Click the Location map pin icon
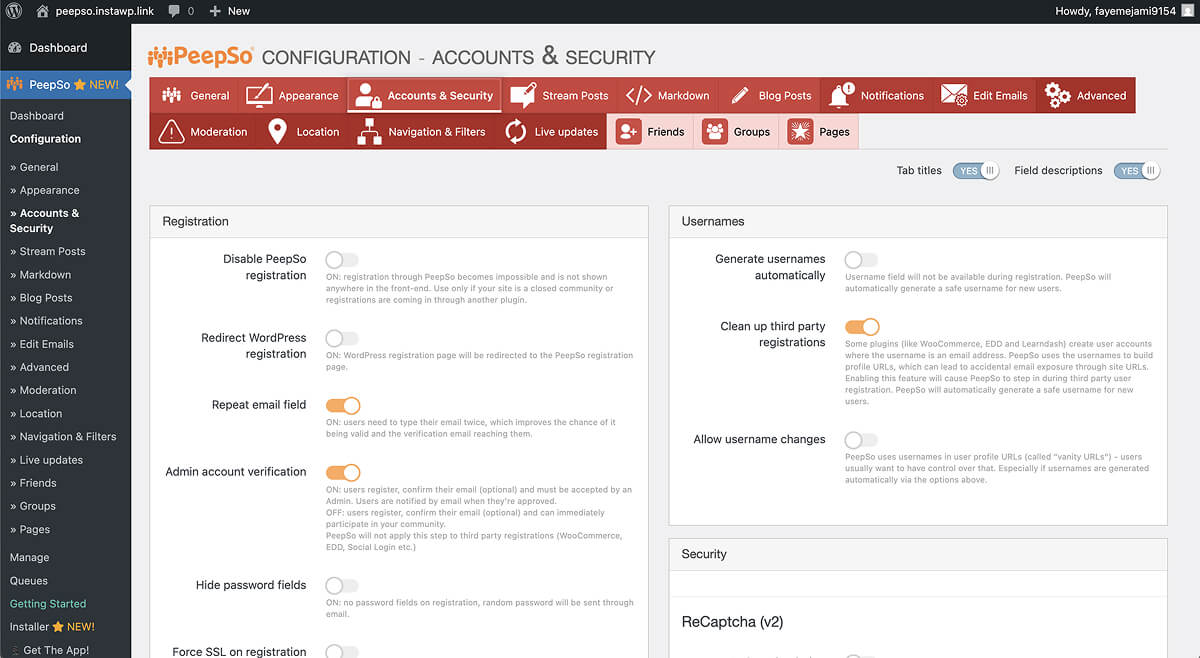The height and width of the screenshot is (658, 1200). click(x=277, y=131)
